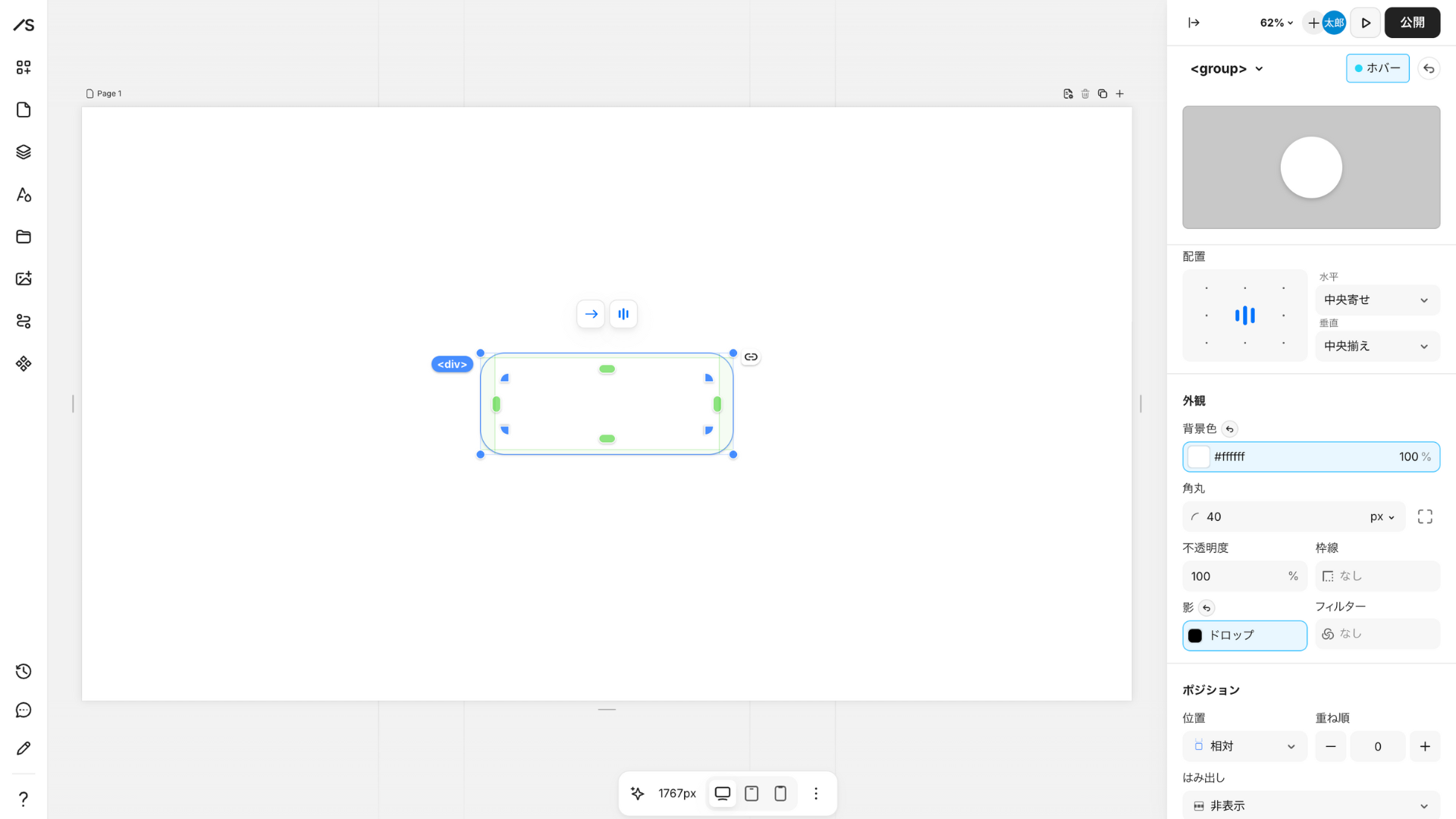Viewport: 1456px width, 819px height.
Task: Open the 62% zoom menu
Action: (1276, 23)
